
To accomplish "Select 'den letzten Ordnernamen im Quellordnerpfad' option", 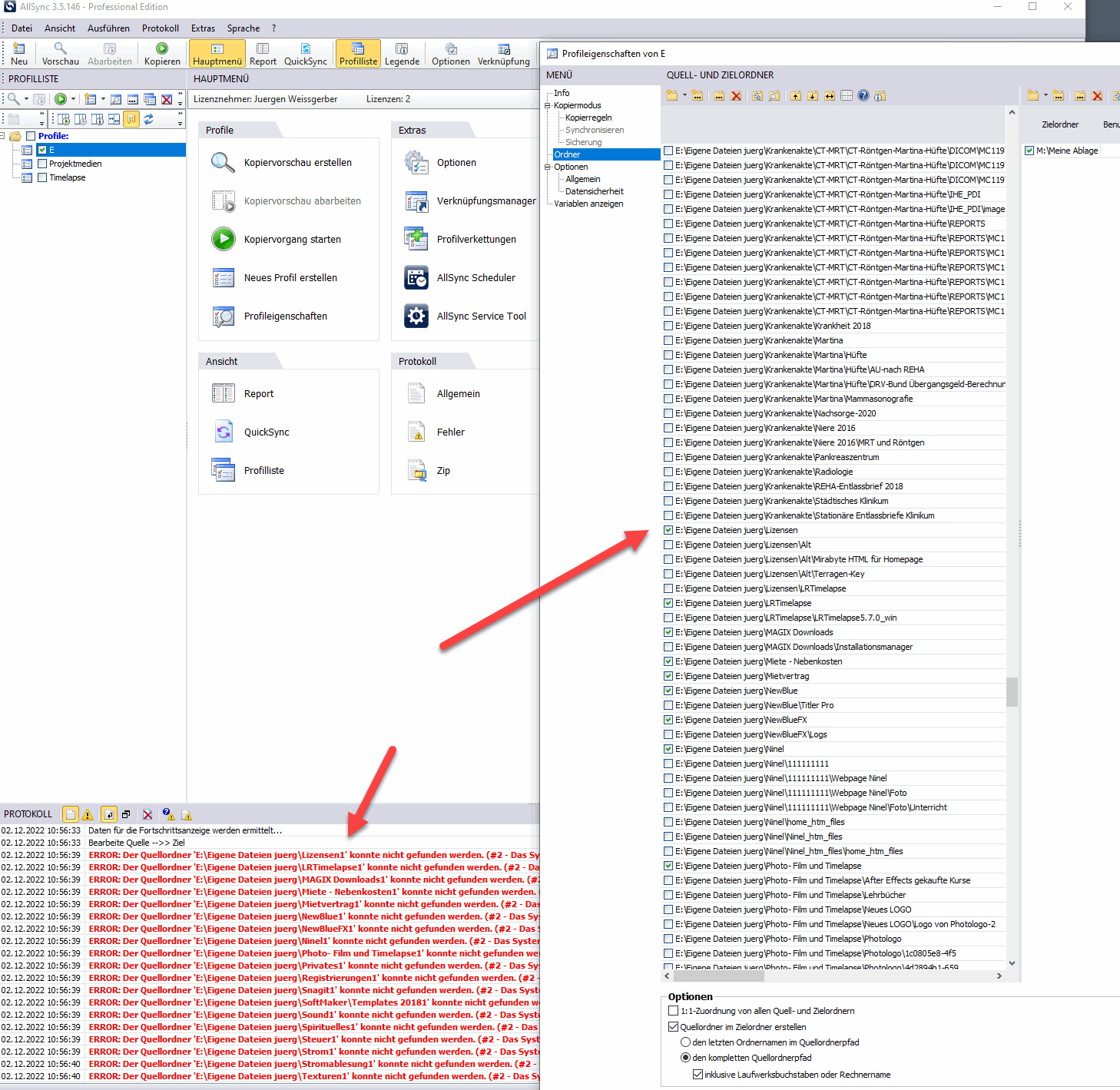I will [x=685, y=1042].
